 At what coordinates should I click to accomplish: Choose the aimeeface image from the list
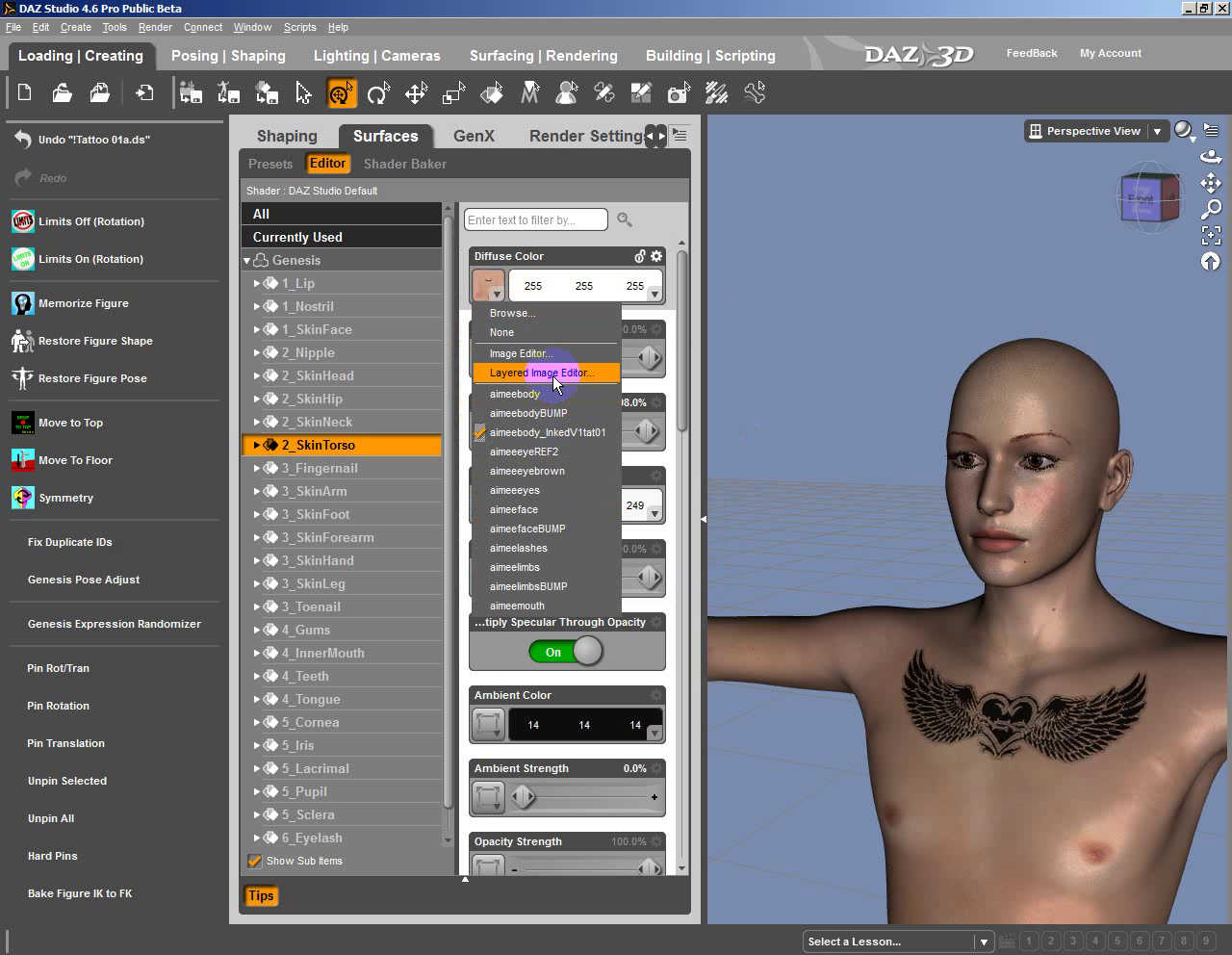click(514, 509)
